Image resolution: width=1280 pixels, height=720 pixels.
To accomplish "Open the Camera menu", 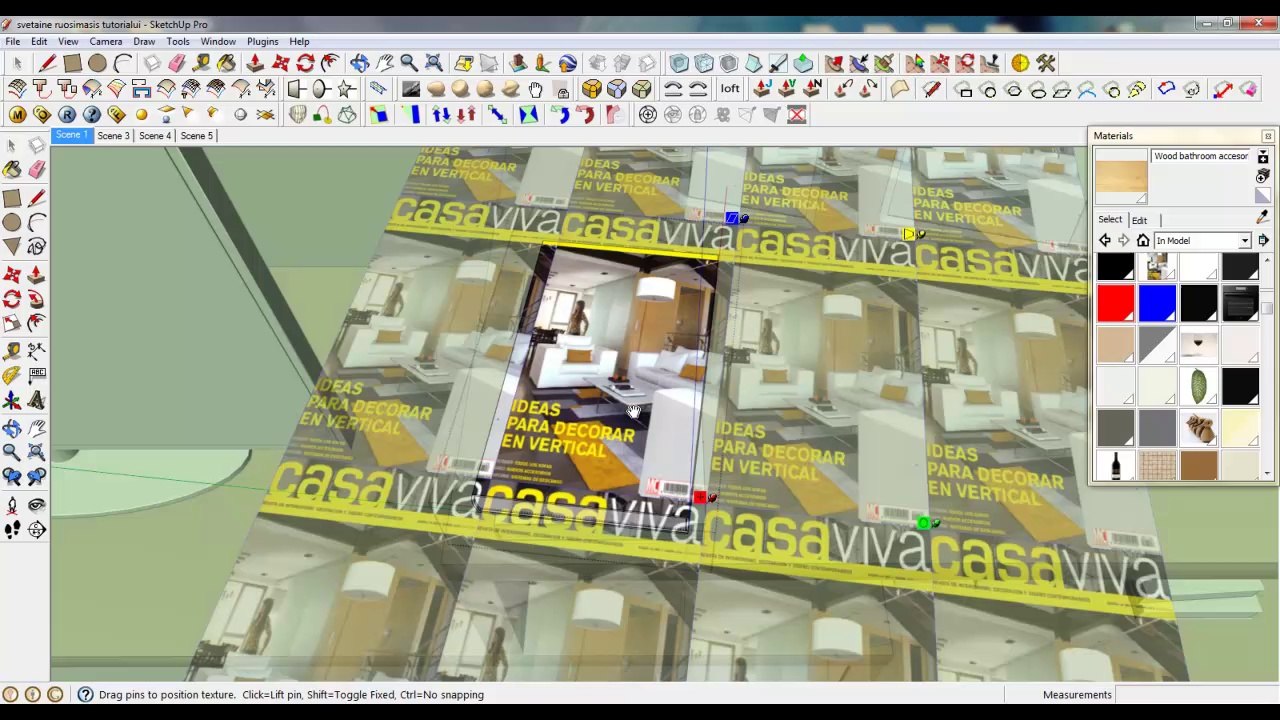I will click(x=106, y=42).
